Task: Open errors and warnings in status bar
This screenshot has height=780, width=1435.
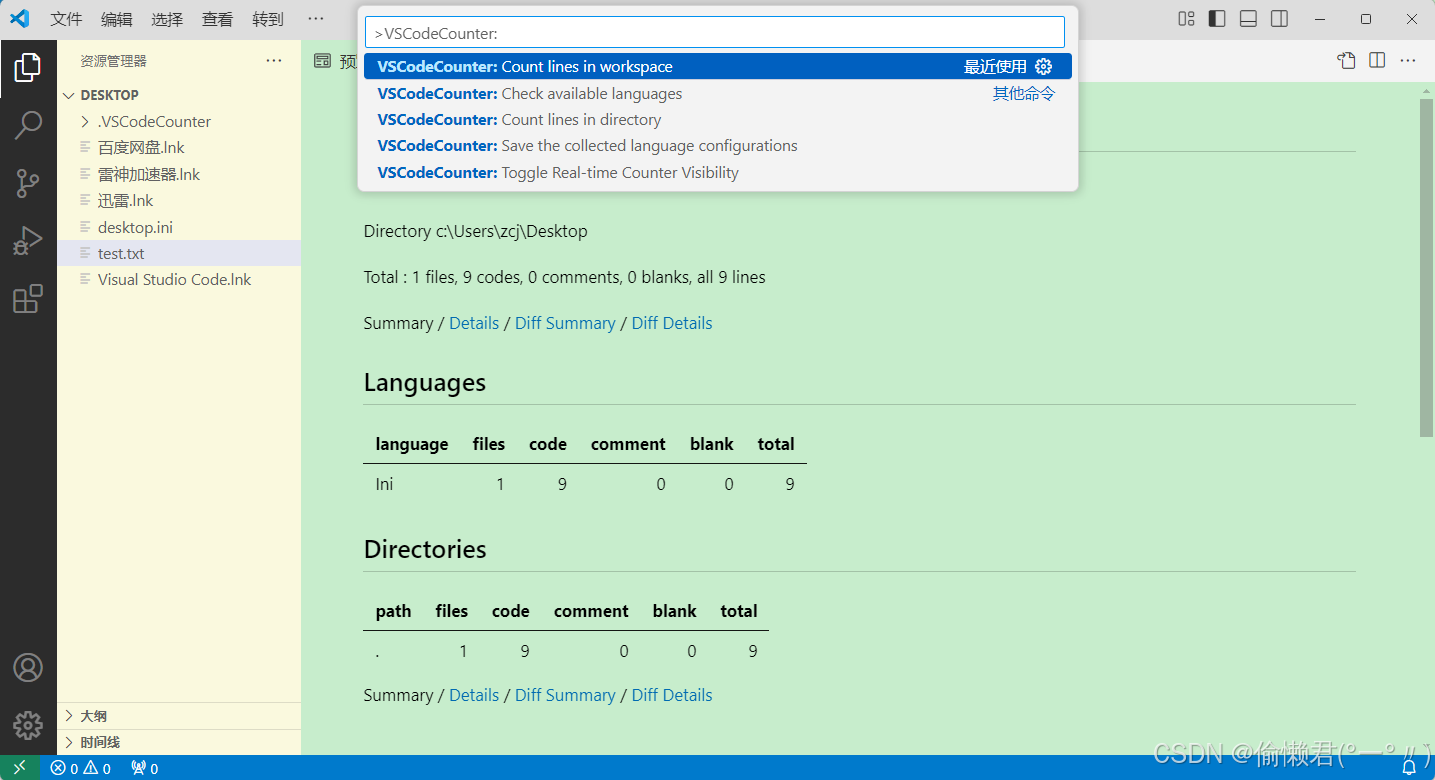Action: pyautogui.click(x=80, y=768)
